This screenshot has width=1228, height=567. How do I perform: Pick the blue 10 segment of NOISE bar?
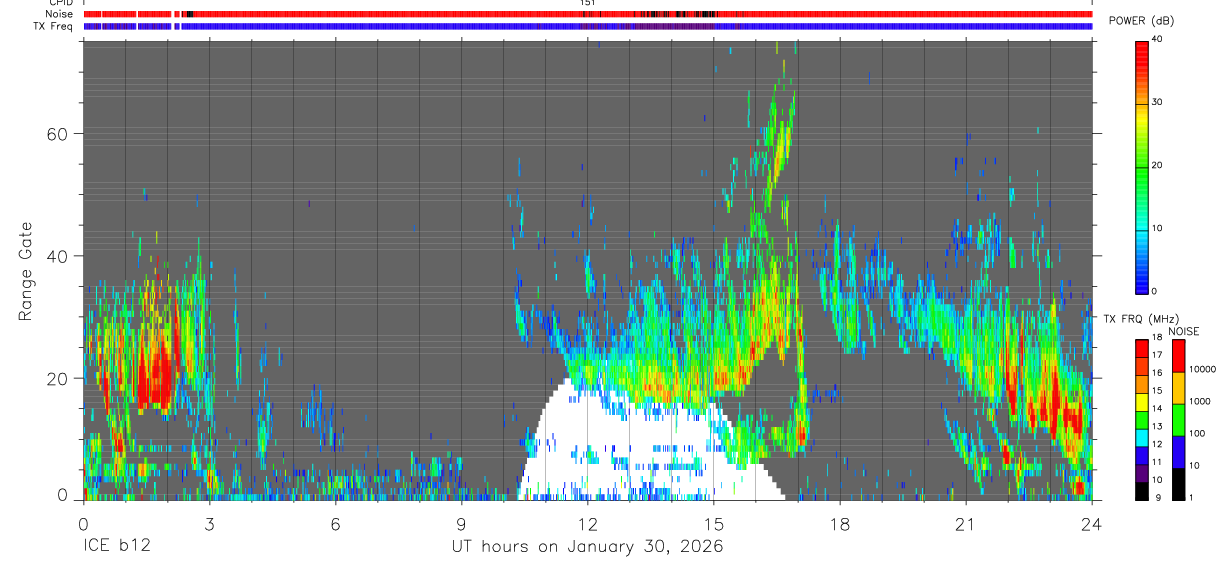[1177, 452]
